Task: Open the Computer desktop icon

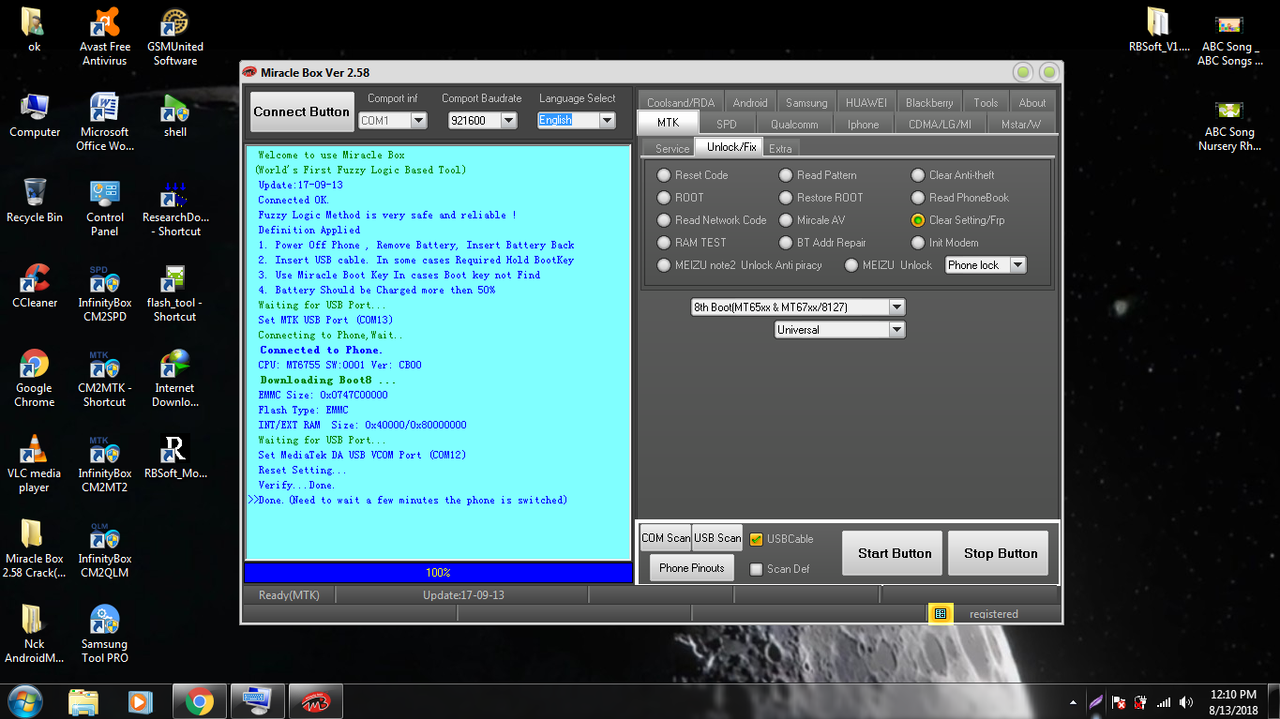Action: (x=35, y=115)
